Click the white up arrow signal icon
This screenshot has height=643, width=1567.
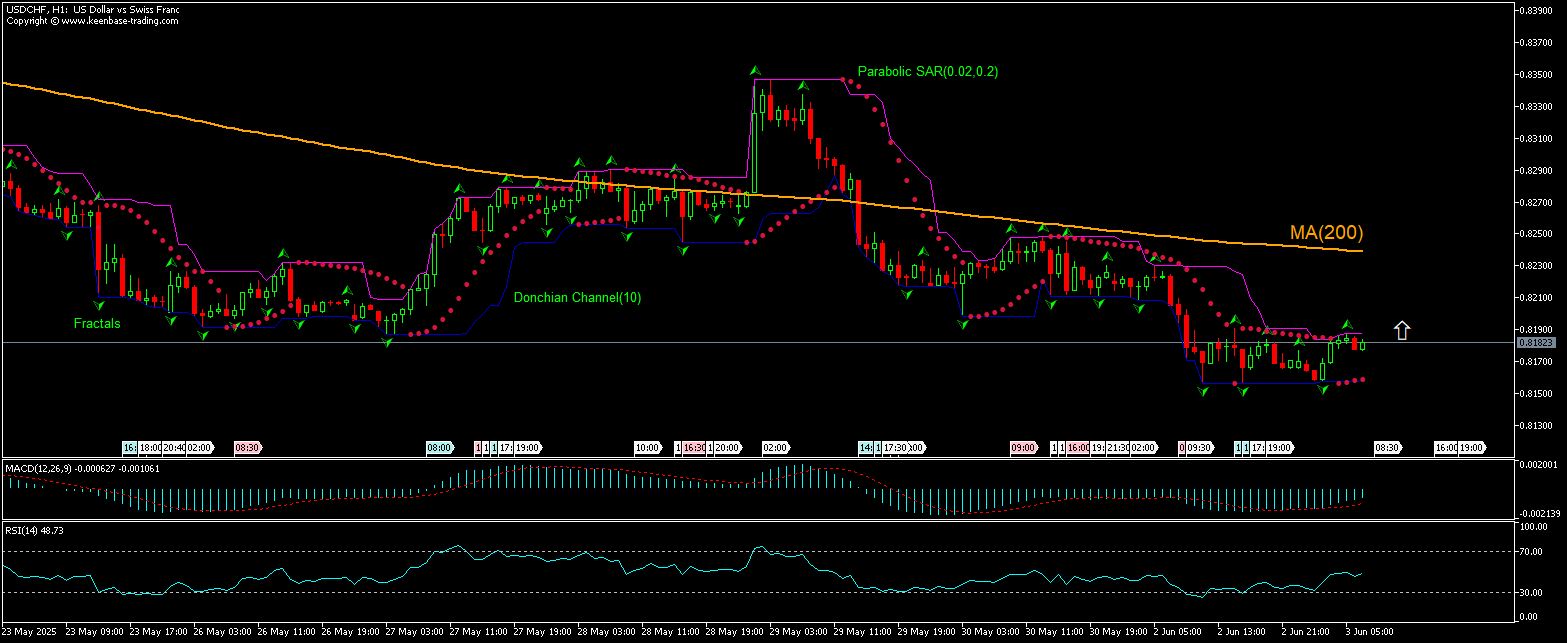[x=1402, y=330]
